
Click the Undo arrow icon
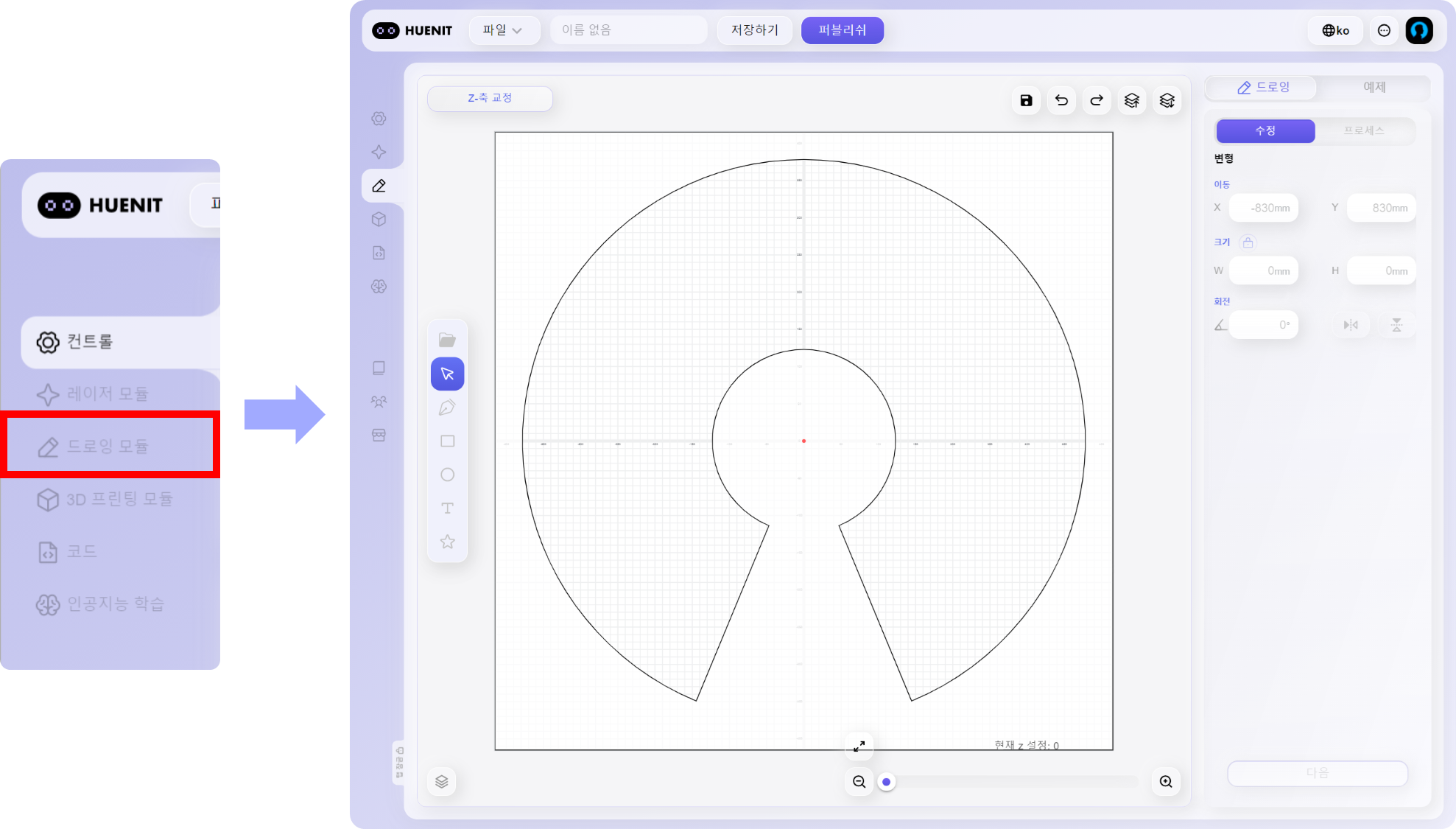(1061, 100)
